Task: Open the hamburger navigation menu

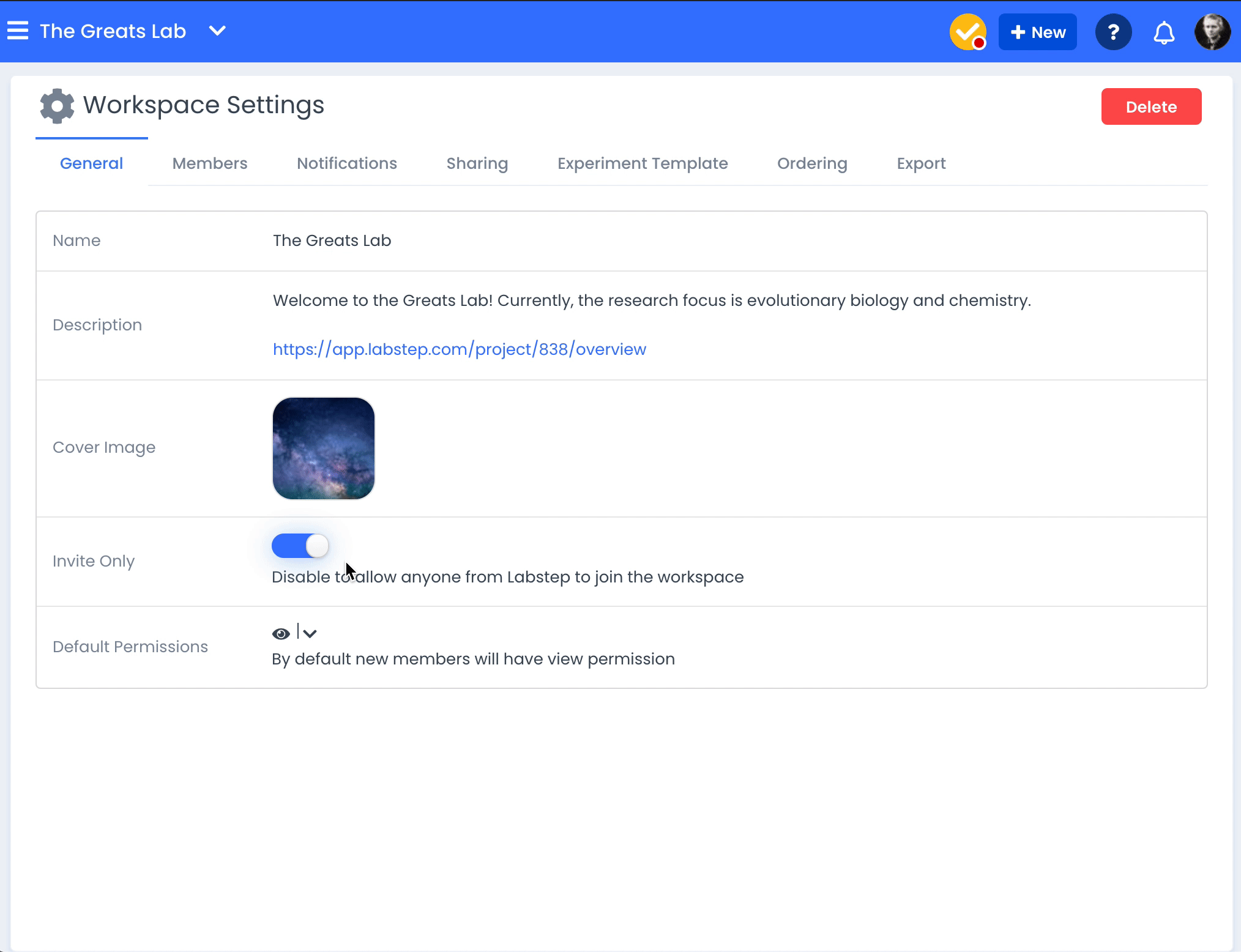Action: pos(18,31)
